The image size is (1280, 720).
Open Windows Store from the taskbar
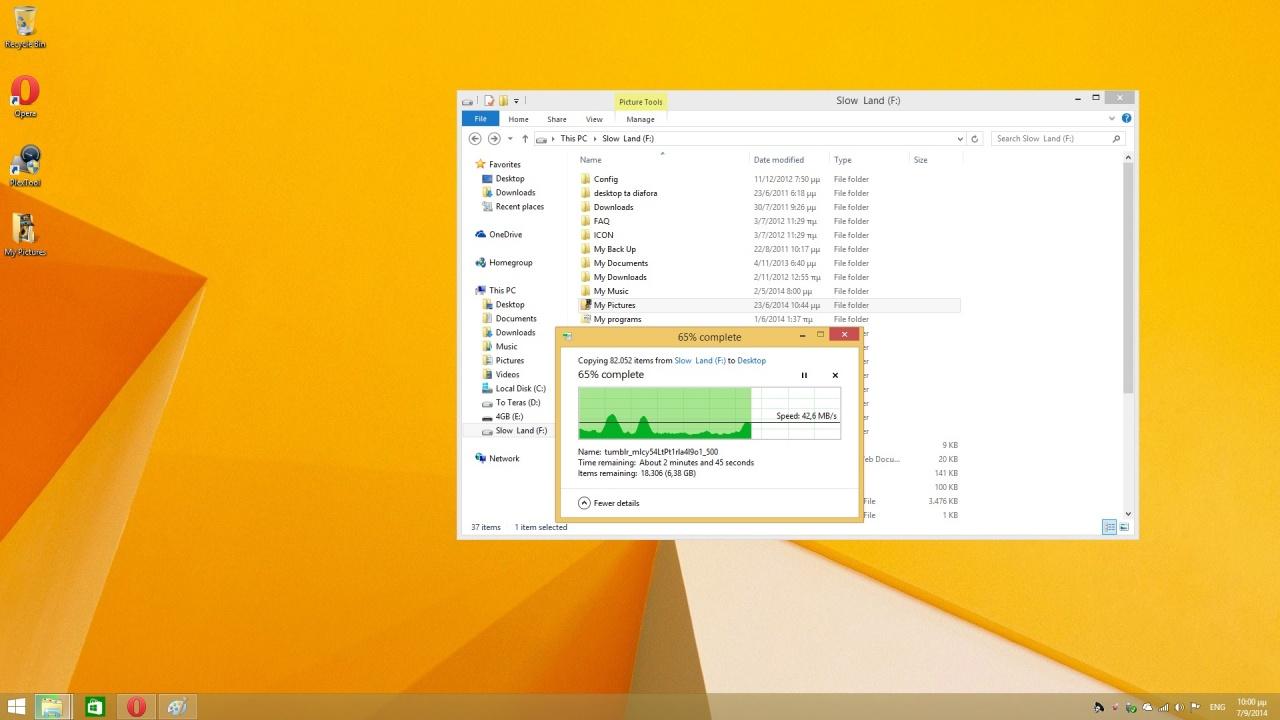(95, 707)
